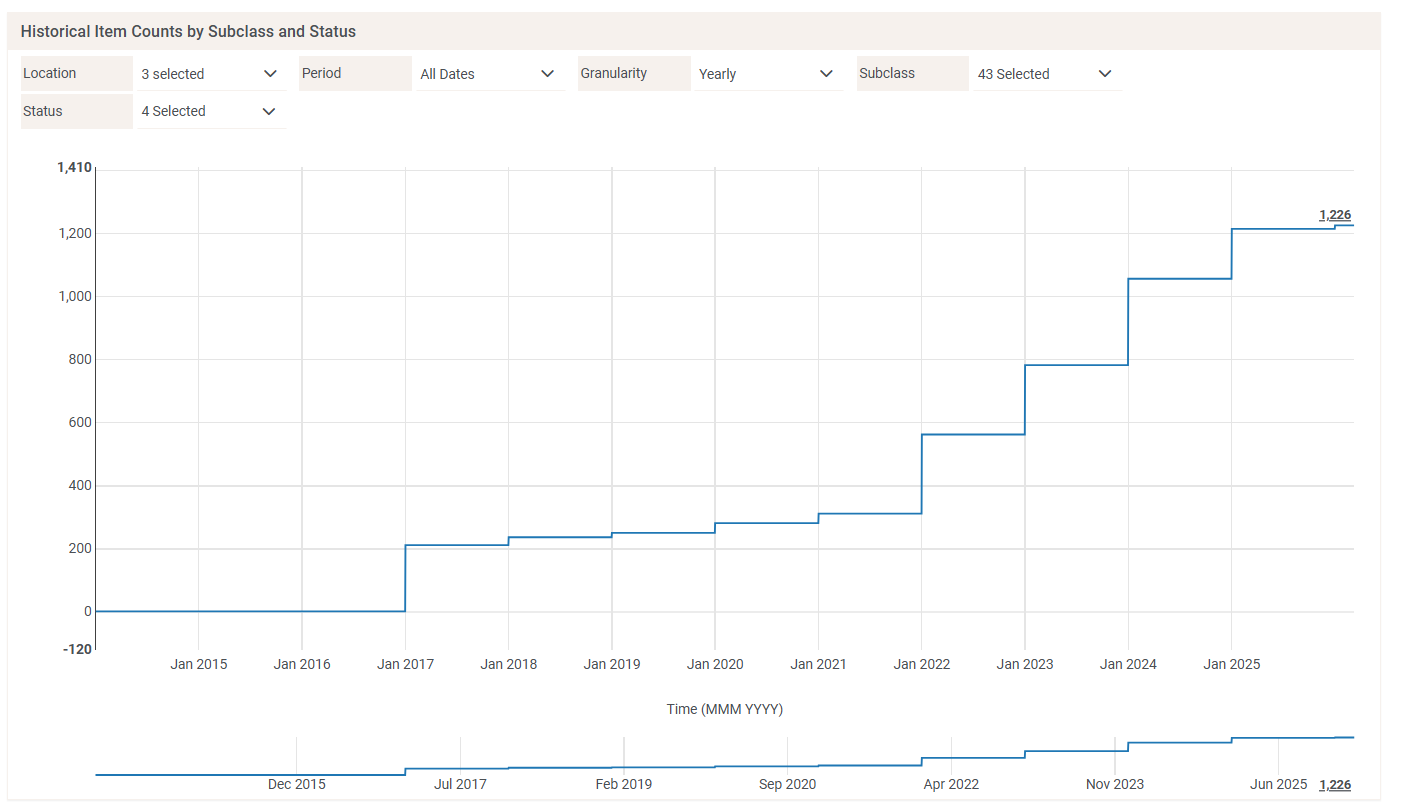Click the Jan 2017 x-axis tick label
The image size is (1401, 808).
[405, 664]
